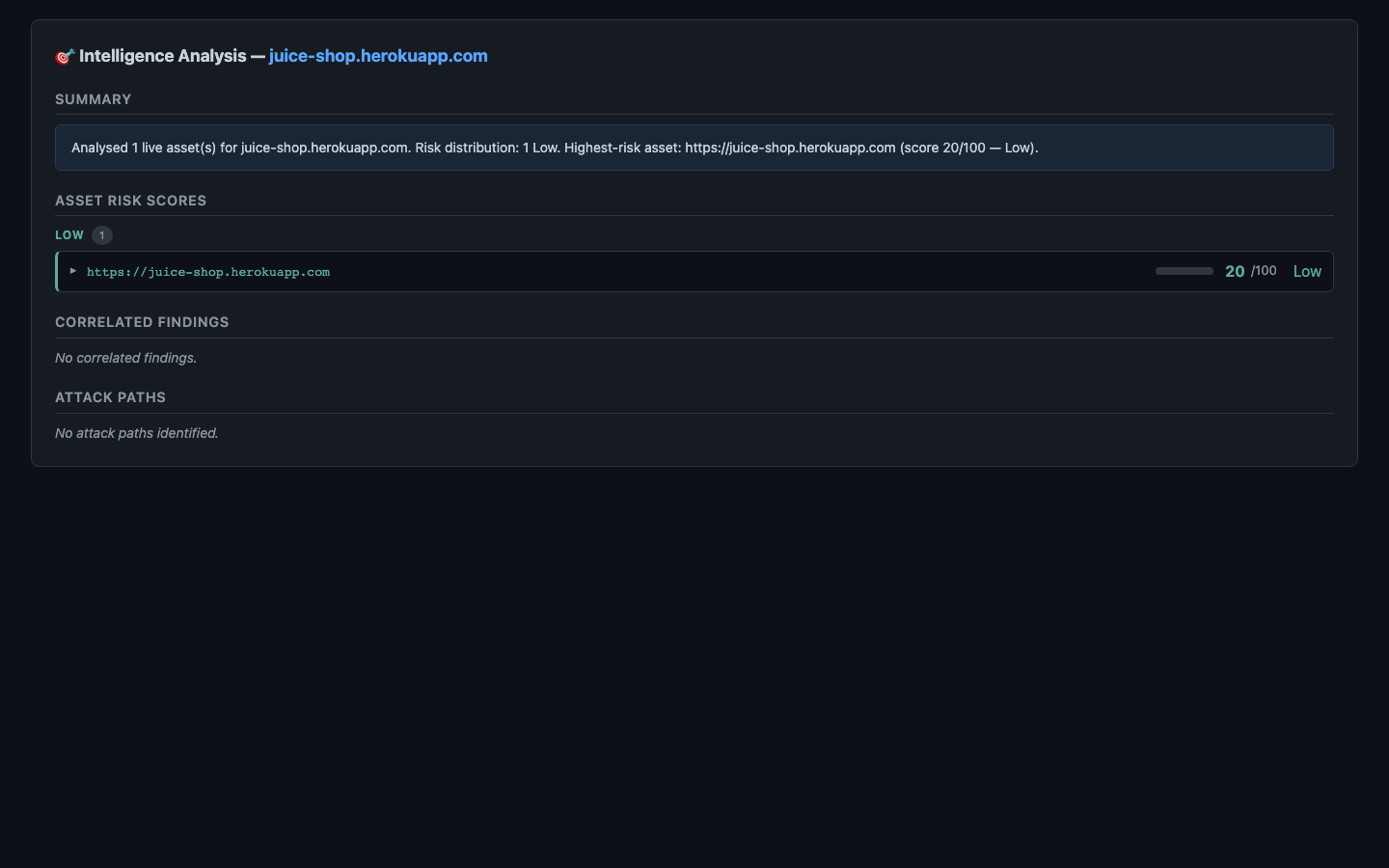Click the 'No attack paths identified.' text

click(137, 433)
